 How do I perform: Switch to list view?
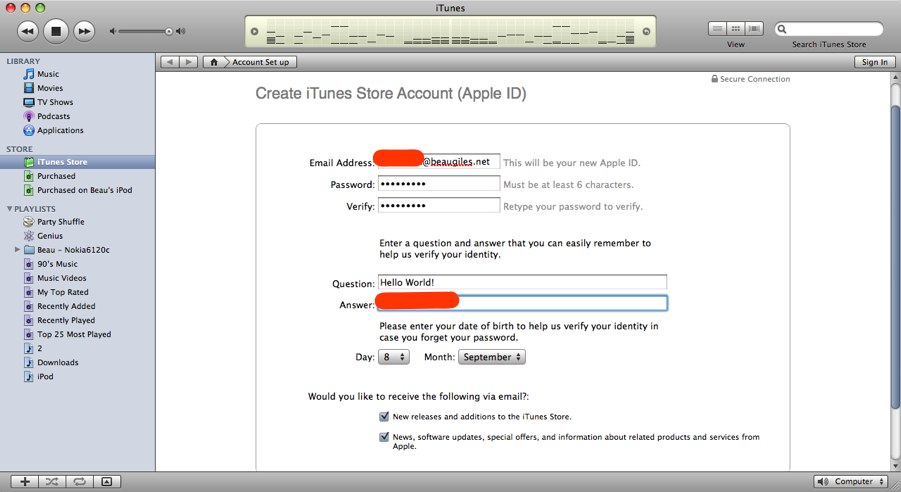pyautogui.click(x=717, y=29)
